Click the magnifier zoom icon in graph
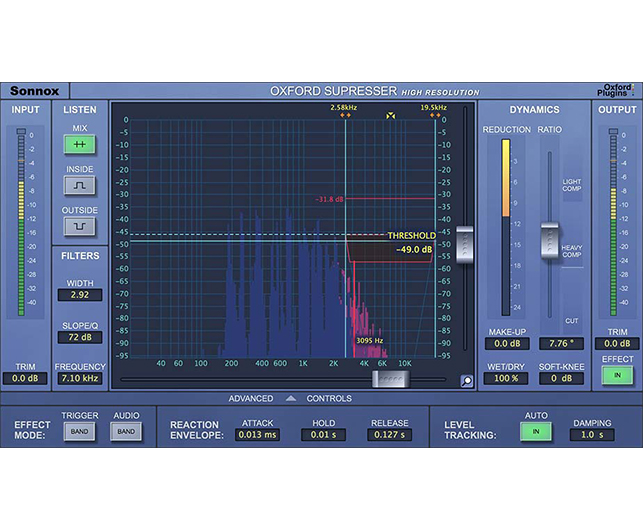This screenshot has width=643, height=531. coord(467,381)
